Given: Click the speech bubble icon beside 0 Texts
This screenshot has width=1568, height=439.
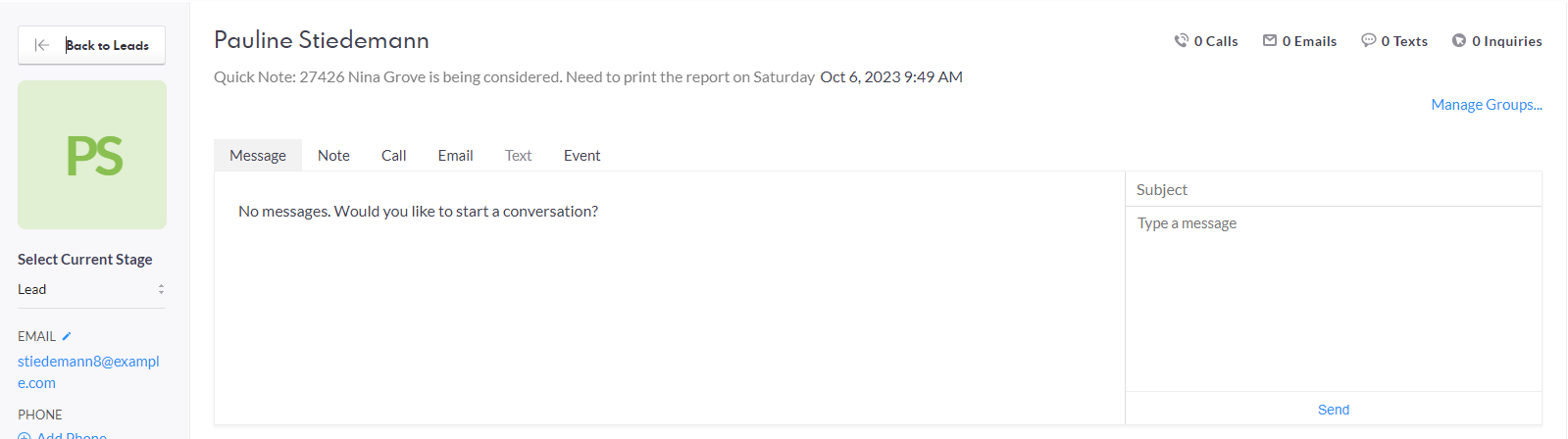Looking at the screenshot, I should [x=1368, y=41].
